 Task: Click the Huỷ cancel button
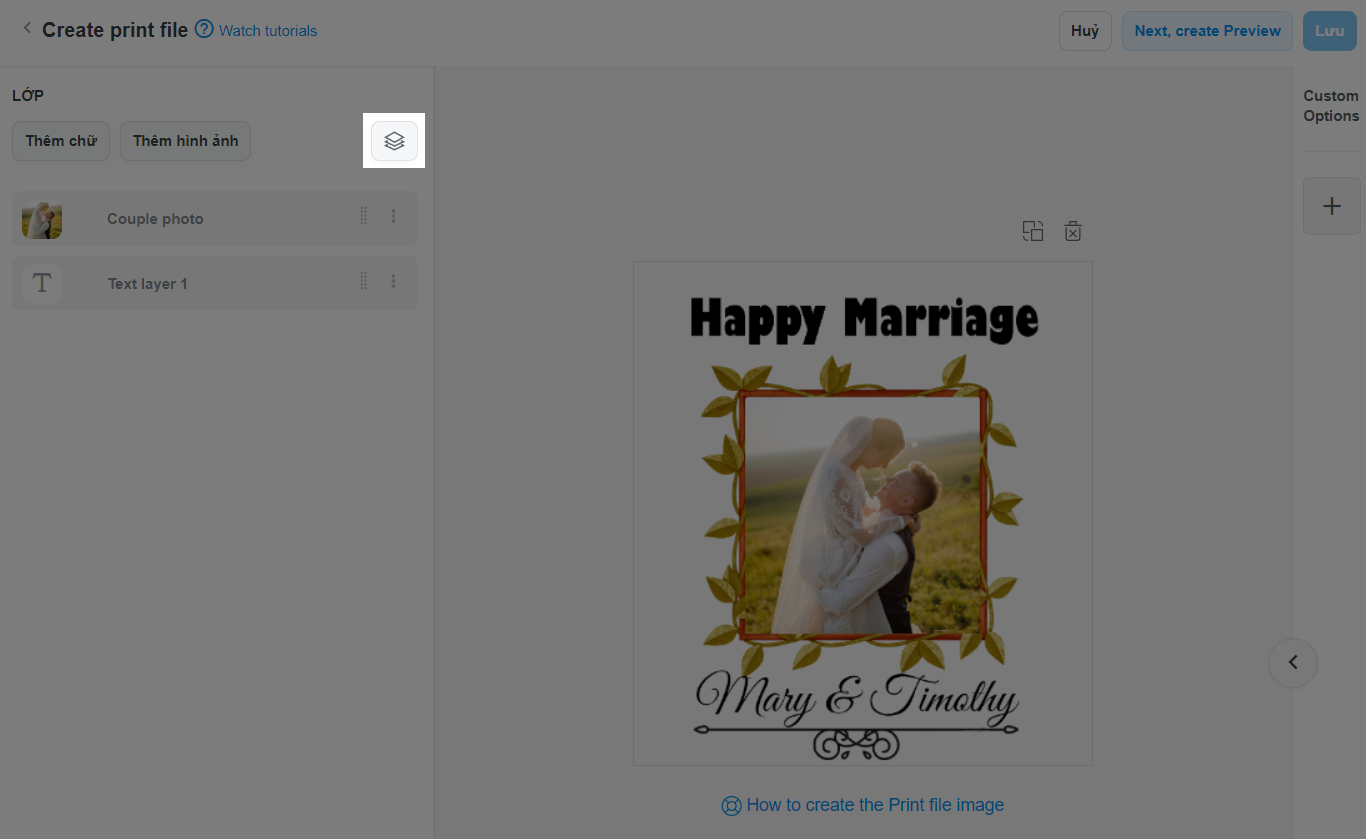(1085, 31)
